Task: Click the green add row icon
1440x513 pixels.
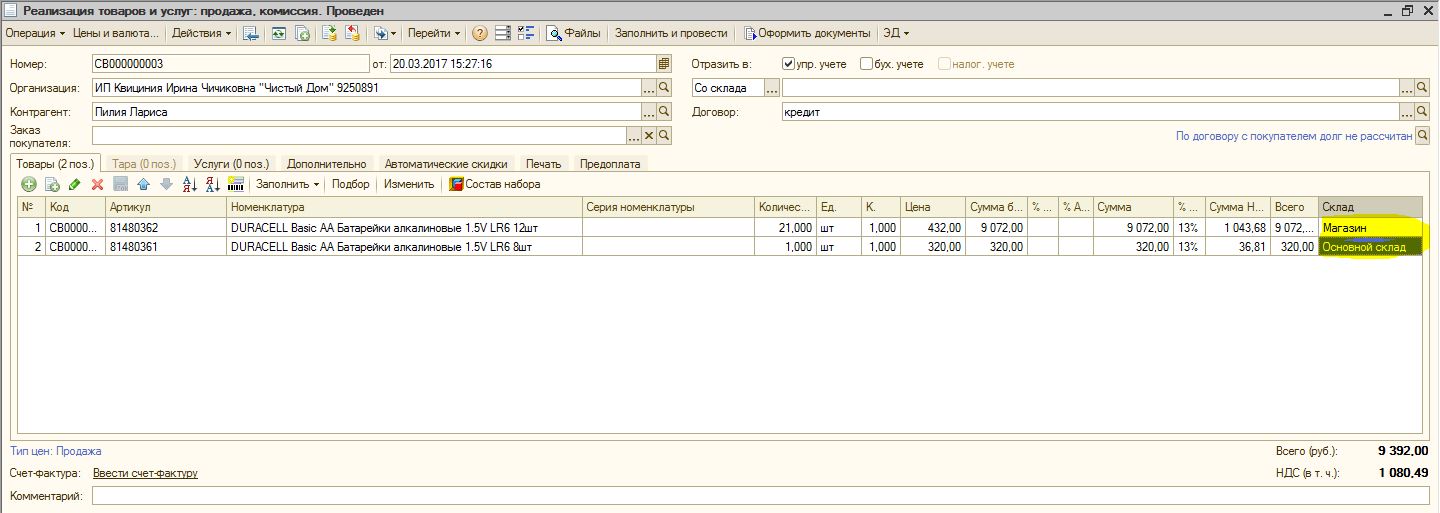Action: tap(28, 184)
